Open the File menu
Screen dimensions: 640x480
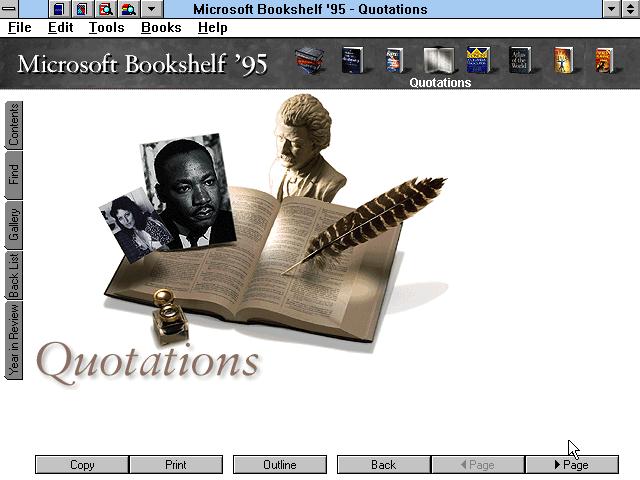(20, 28)
